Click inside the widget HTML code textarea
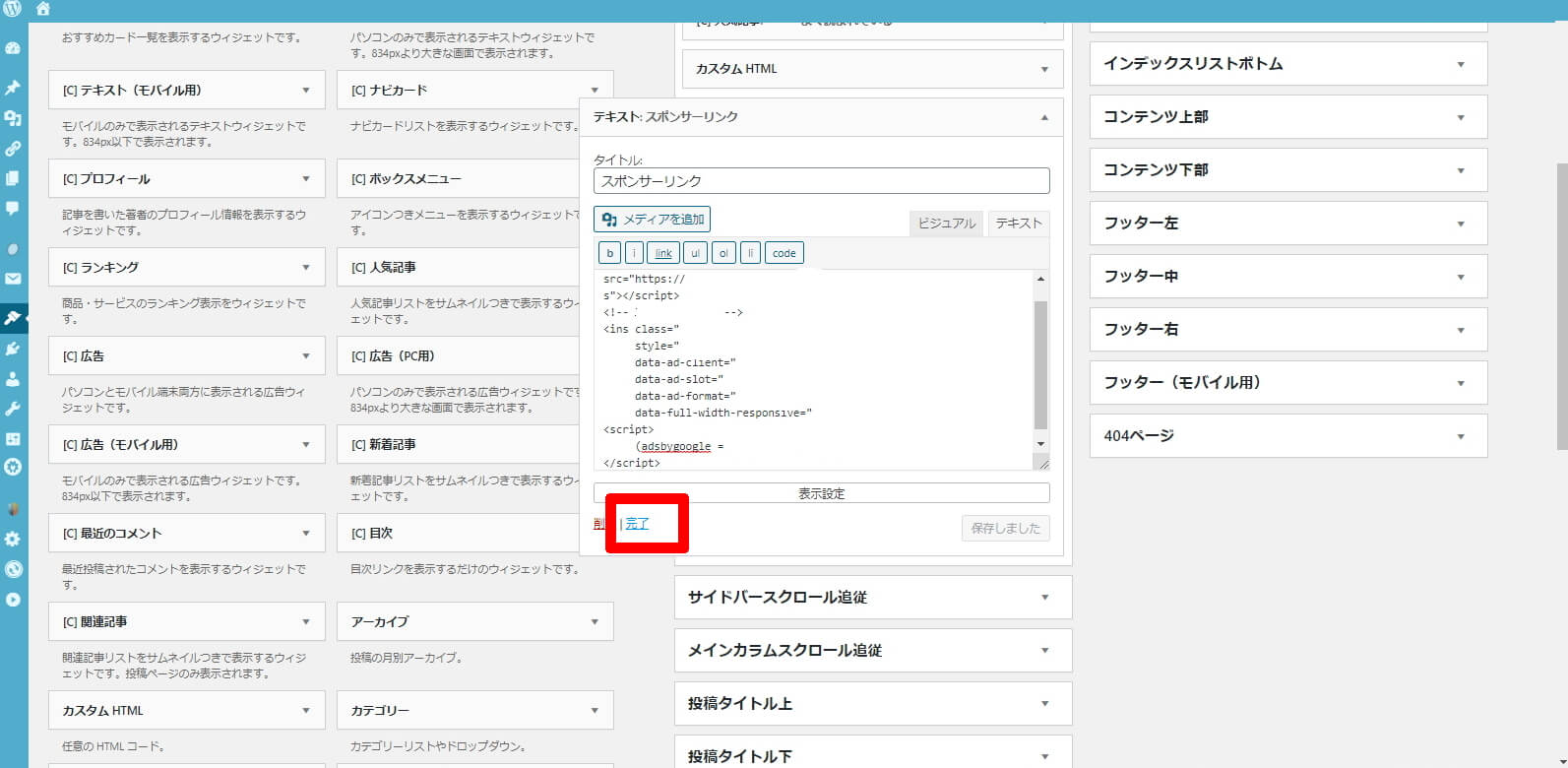The height and width of the screenshot is (768, 1568). 813,370
